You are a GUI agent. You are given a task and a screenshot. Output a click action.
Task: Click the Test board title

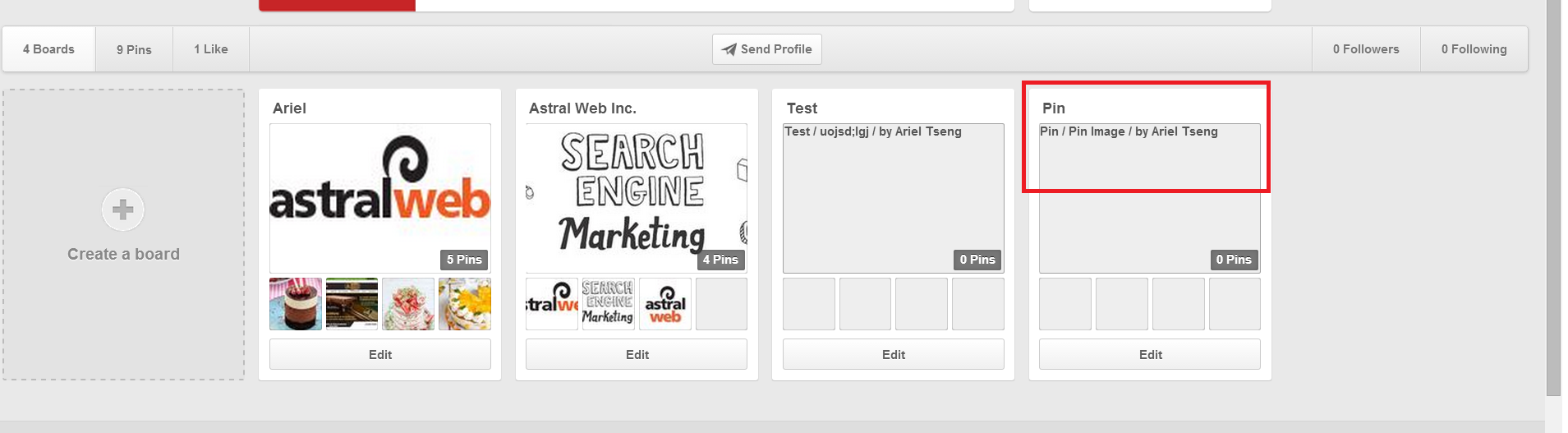802,108
